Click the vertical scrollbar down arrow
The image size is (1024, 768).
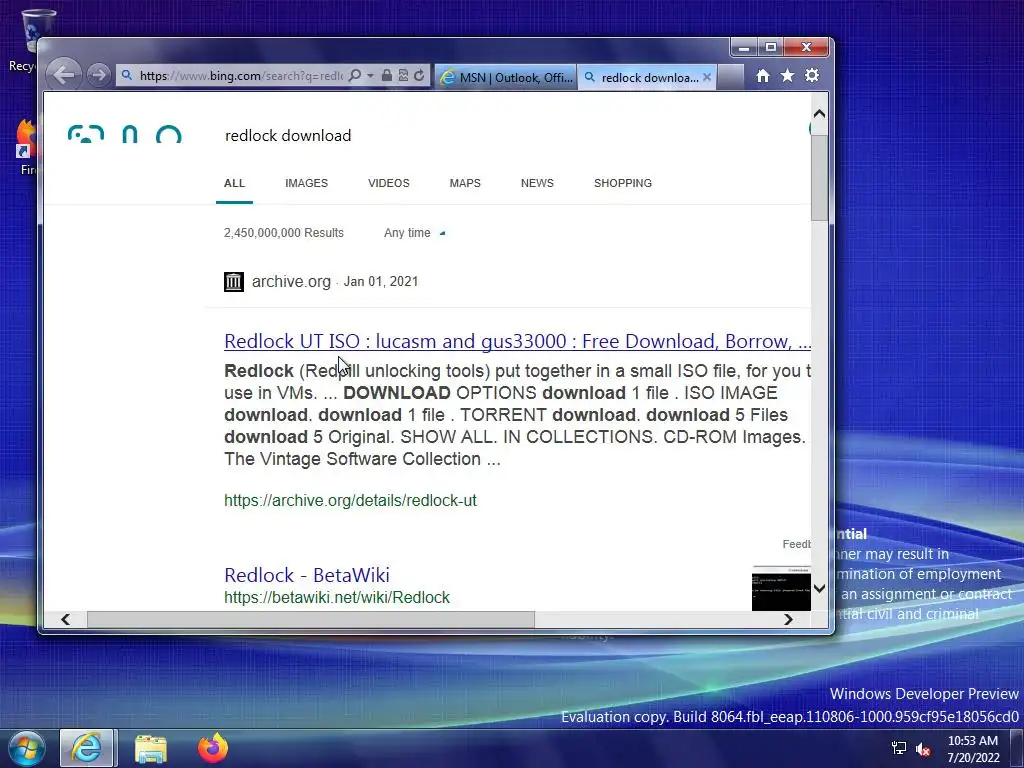pyautogui.click(x=819, y=588)
